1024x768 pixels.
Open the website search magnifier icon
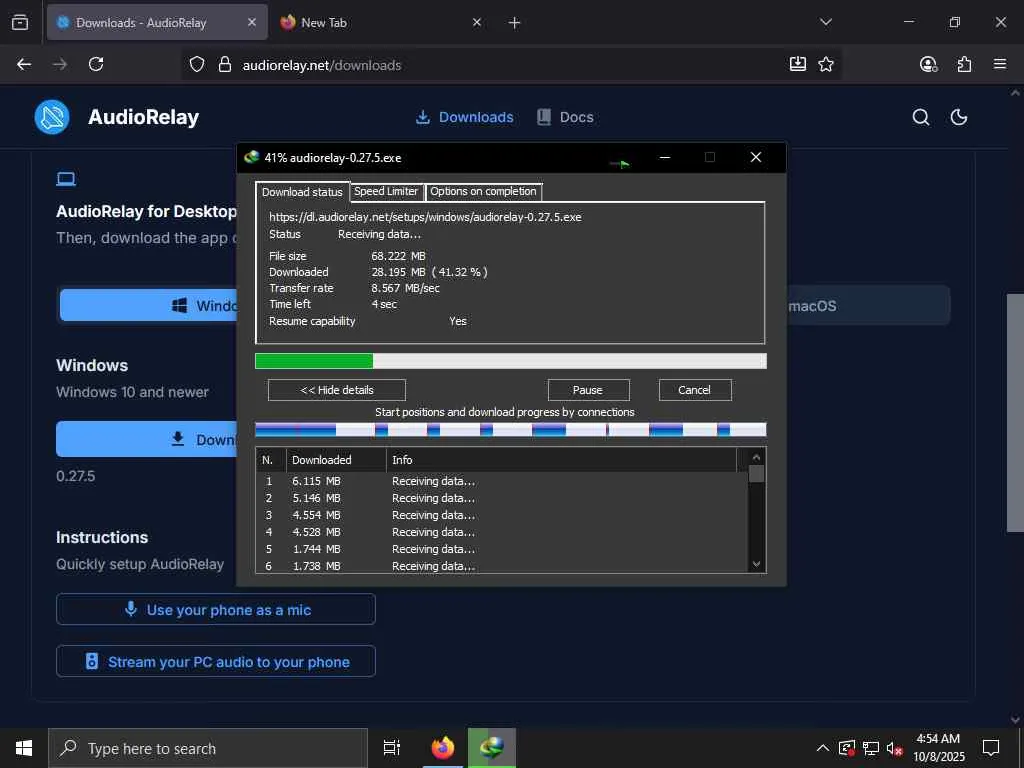tap(921, 117)
